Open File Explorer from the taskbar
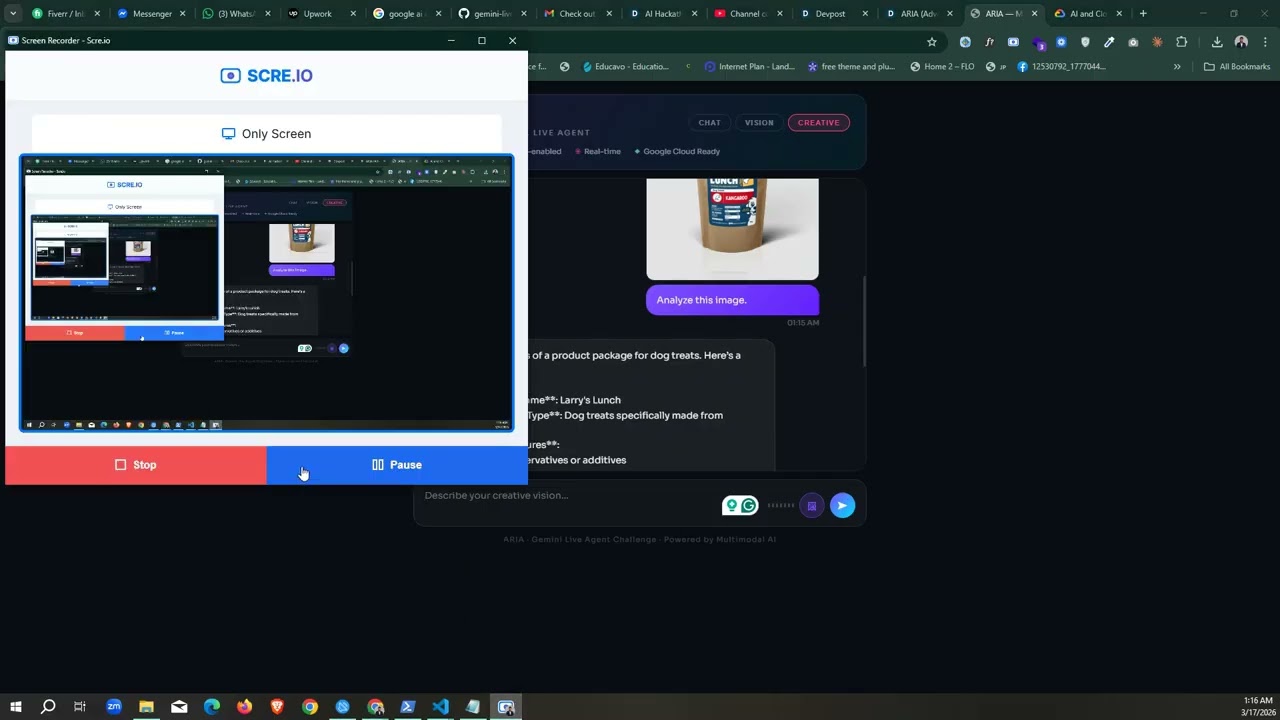This screenshot has height=720, width=1280. (x=146, y=707)
